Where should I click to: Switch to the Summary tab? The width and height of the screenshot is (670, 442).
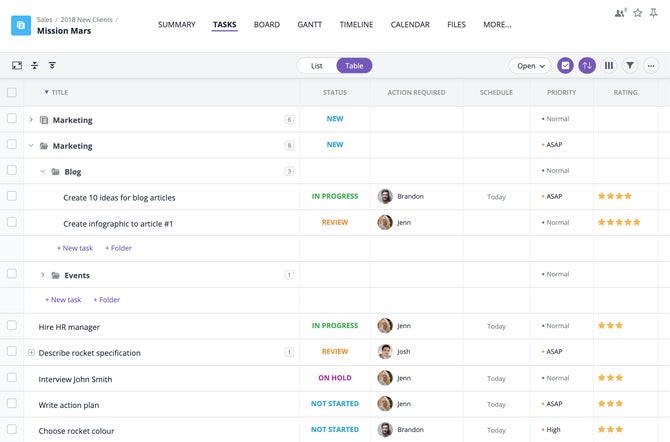tap(176, 25)
